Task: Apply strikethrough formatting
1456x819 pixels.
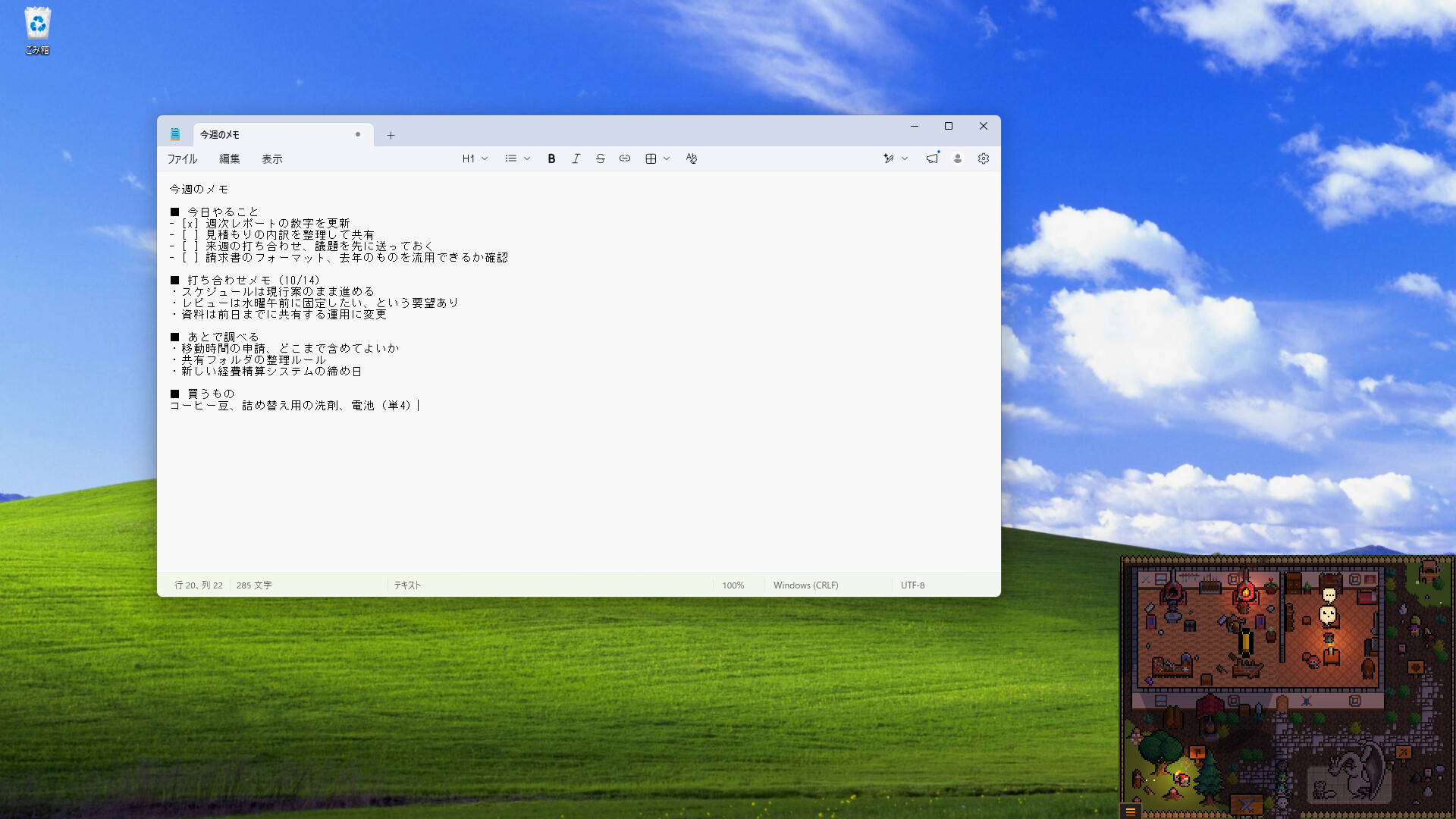Action: pyautogui.click(x=601, y=158)
